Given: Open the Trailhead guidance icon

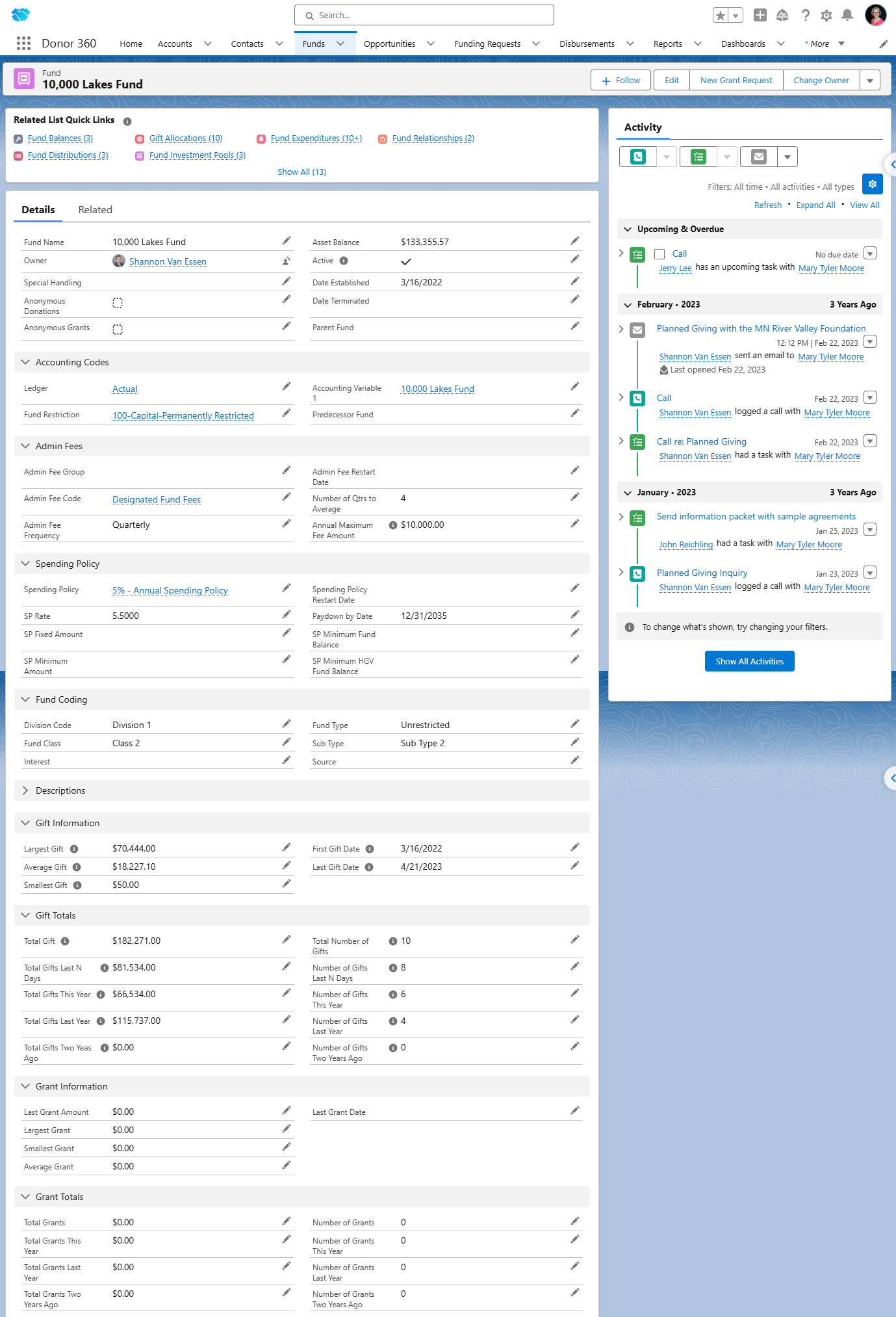Looking at the screenshot, I should point(782,15).
